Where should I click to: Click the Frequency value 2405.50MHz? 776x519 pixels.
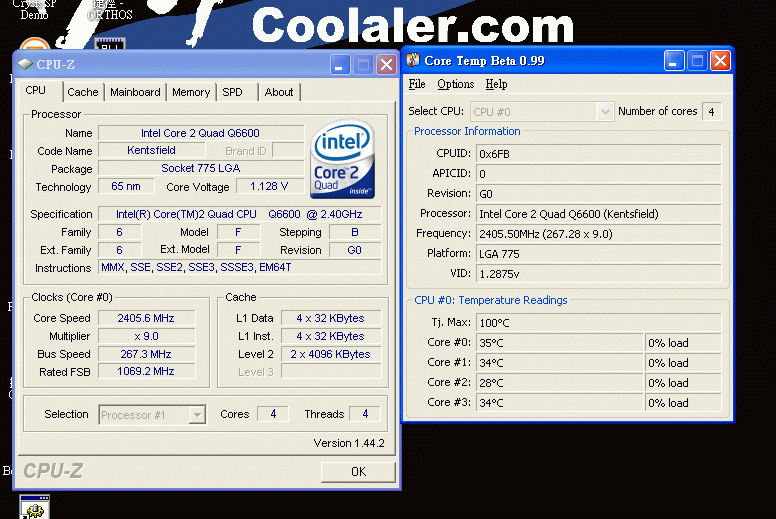pos(598,234)
